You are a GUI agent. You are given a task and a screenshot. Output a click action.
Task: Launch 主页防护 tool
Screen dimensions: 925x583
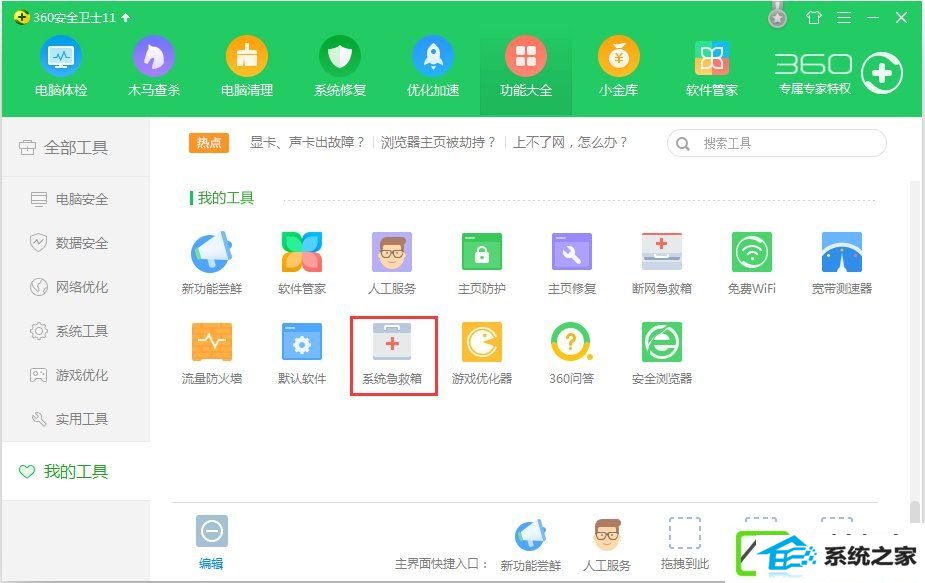481,263
